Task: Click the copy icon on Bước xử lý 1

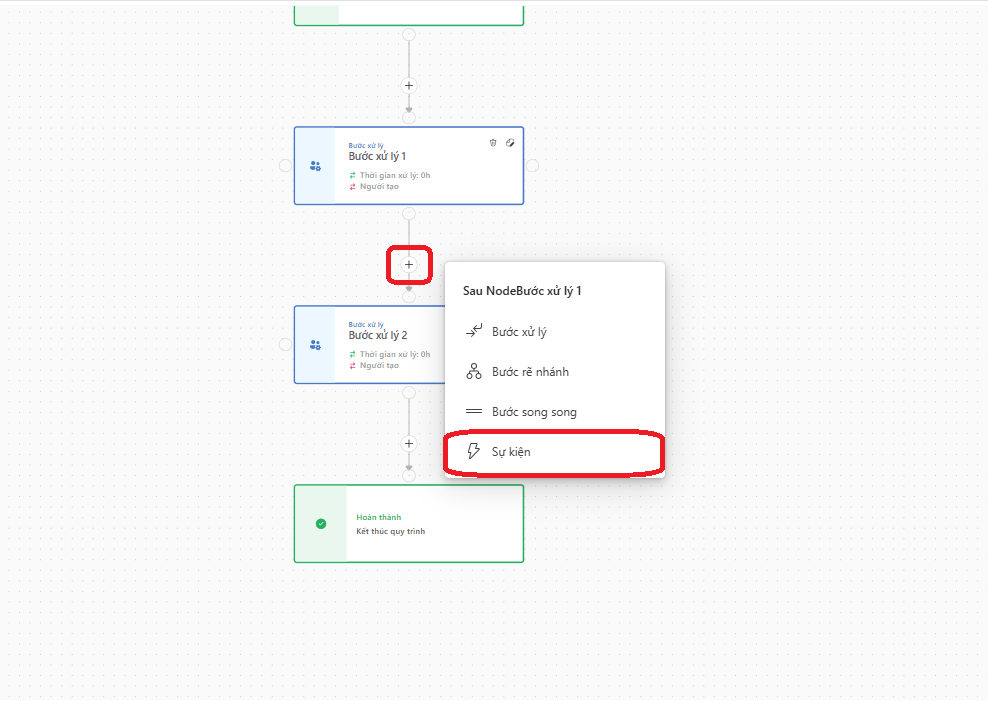Action: pos(510,143)
